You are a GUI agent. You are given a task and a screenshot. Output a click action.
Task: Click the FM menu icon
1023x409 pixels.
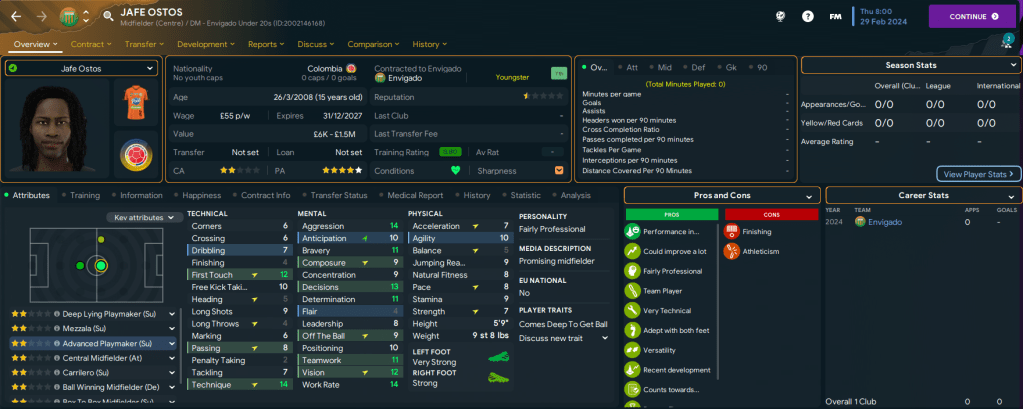pyautogui.click(x=836, y=16)
